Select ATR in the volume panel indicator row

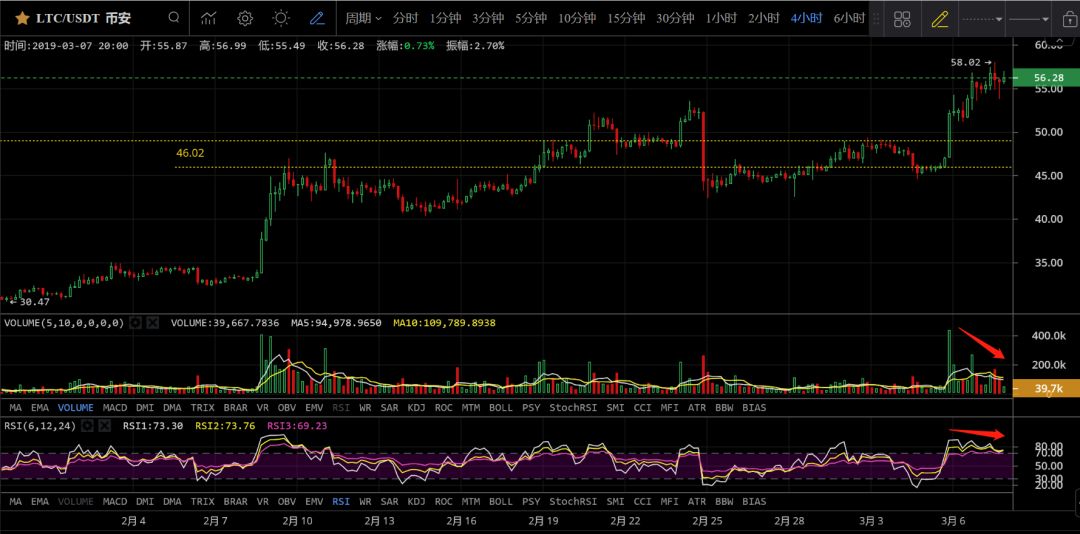697,407
